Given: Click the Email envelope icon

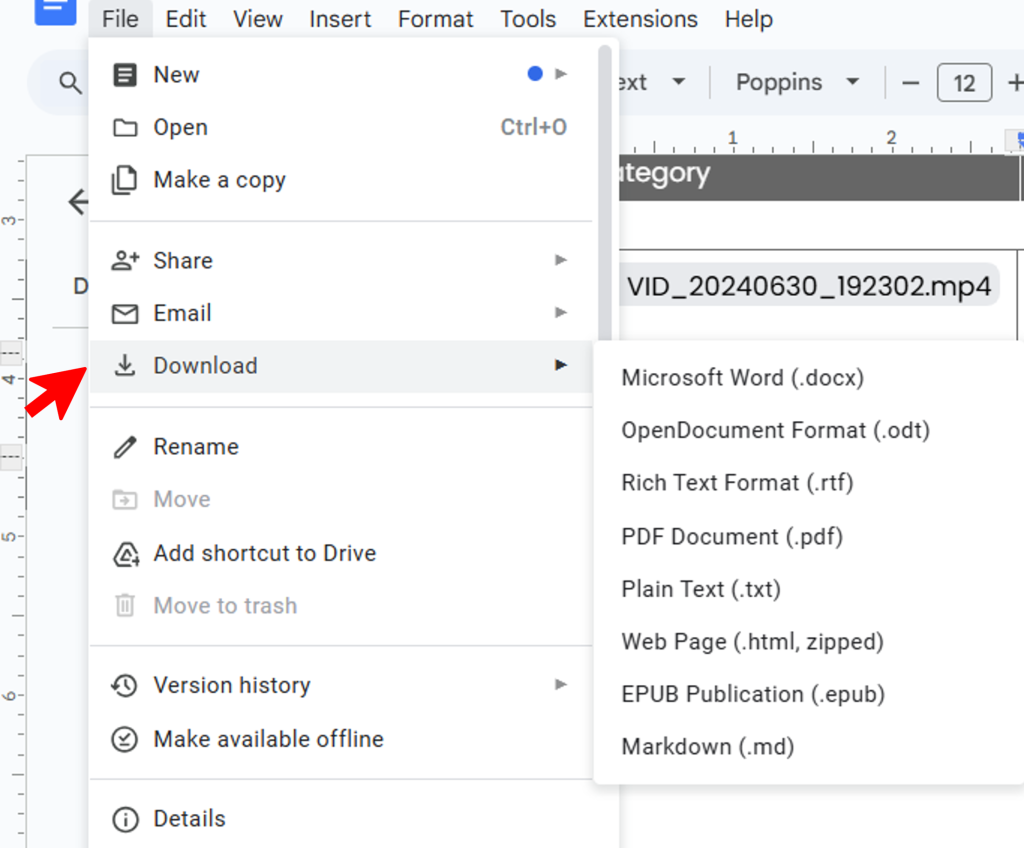Looking at the screenshot, I should 124,314.
